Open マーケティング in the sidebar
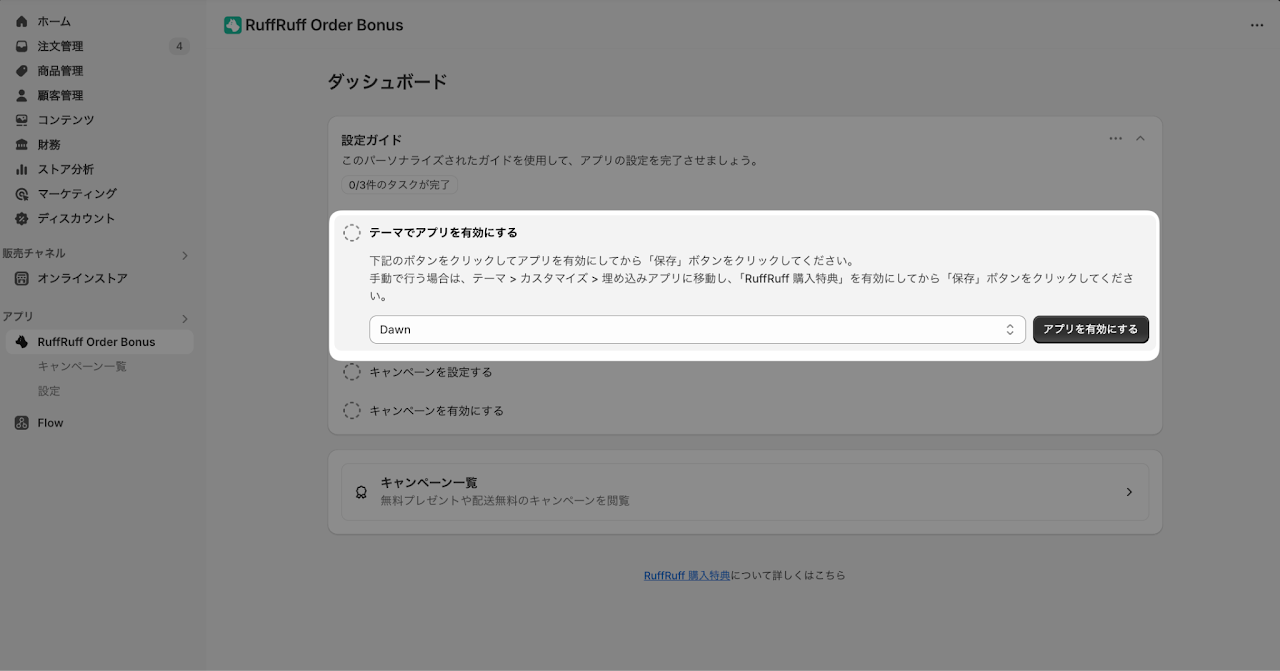Viewport: 1280px width, 671px height. coord(77,194)
